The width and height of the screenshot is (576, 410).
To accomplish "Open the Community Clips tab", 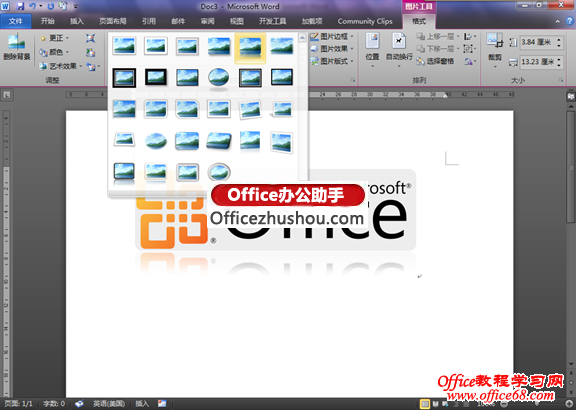I will pyautogui.click(x=365, y=21).
